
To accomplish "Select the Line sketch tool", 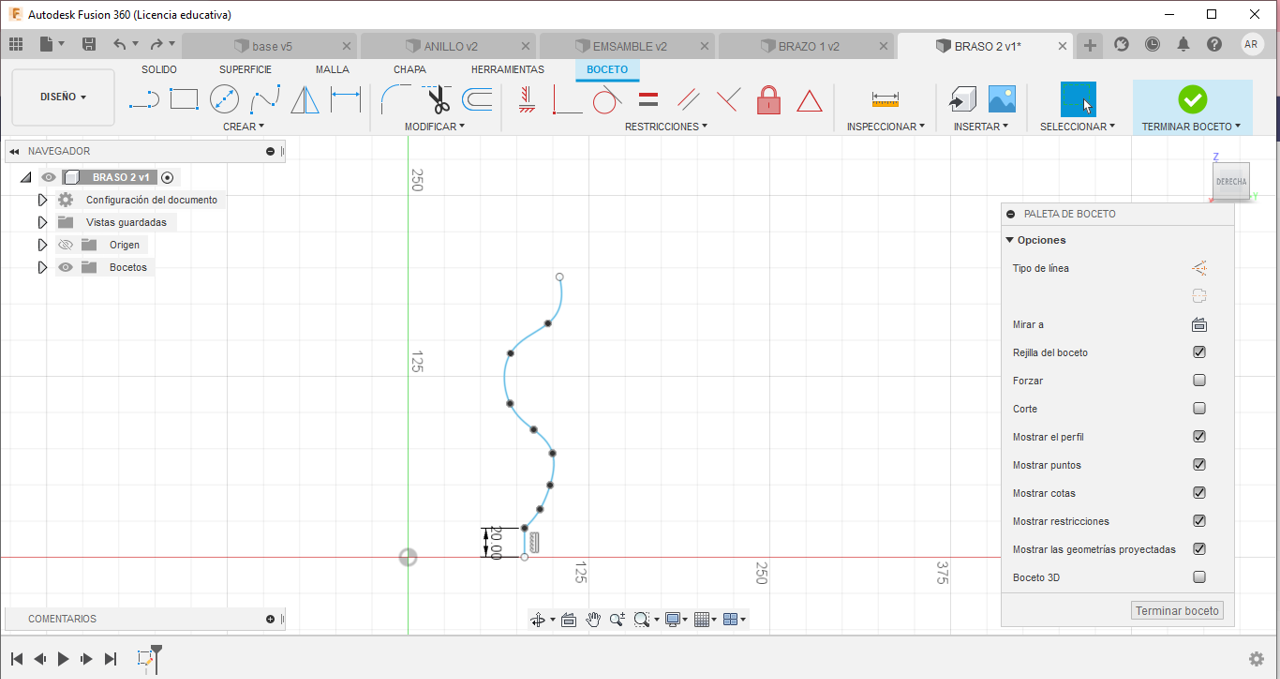I will point(144,99).
